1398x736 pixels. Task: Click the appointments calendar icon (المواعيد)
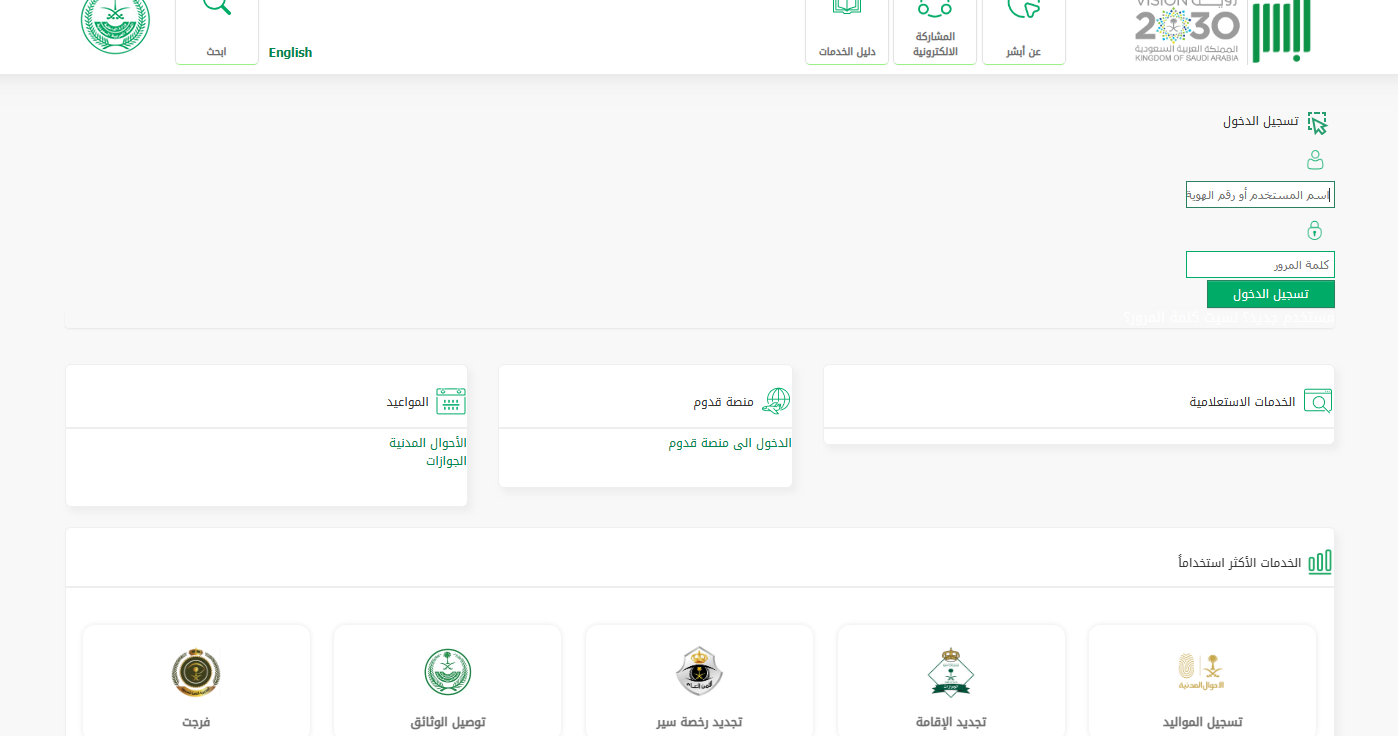click(451, 402)
